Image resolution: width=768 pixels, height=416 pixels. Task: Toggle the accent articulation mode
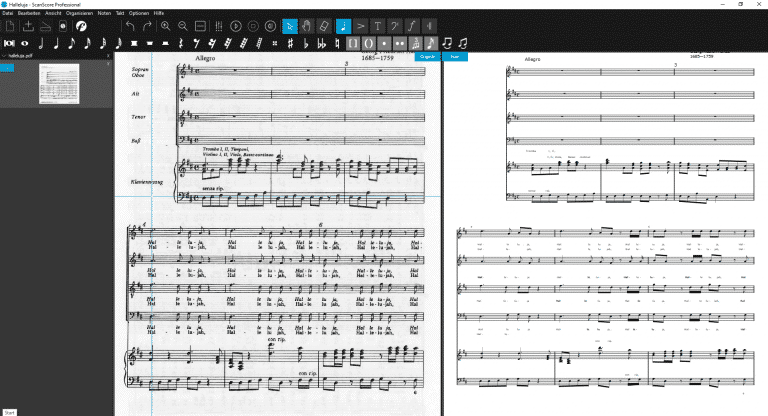pos(360,26)
